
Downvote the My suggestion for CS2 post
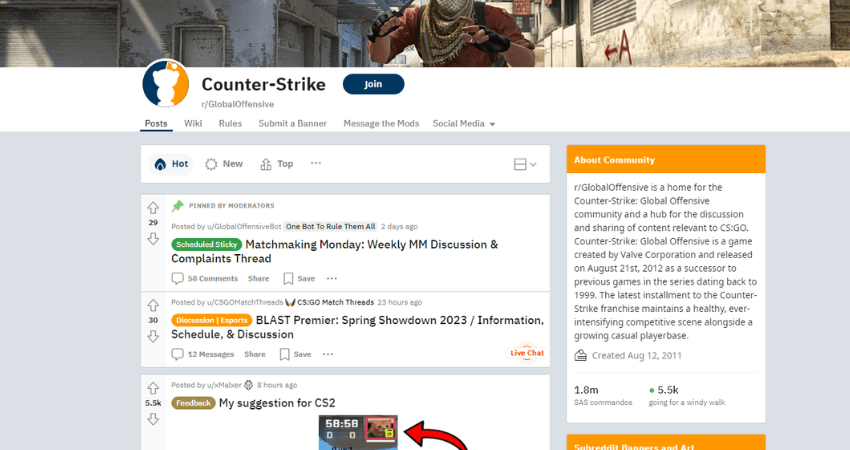coord(153,419)
